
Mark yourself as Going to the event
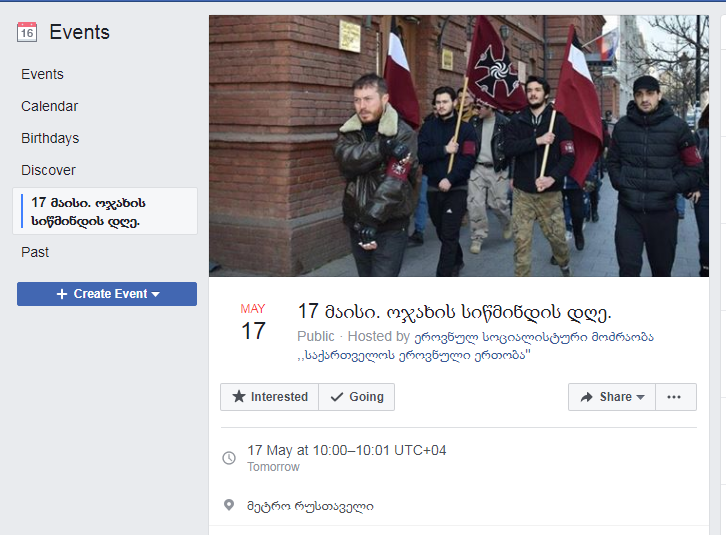(x=357, y=397)
